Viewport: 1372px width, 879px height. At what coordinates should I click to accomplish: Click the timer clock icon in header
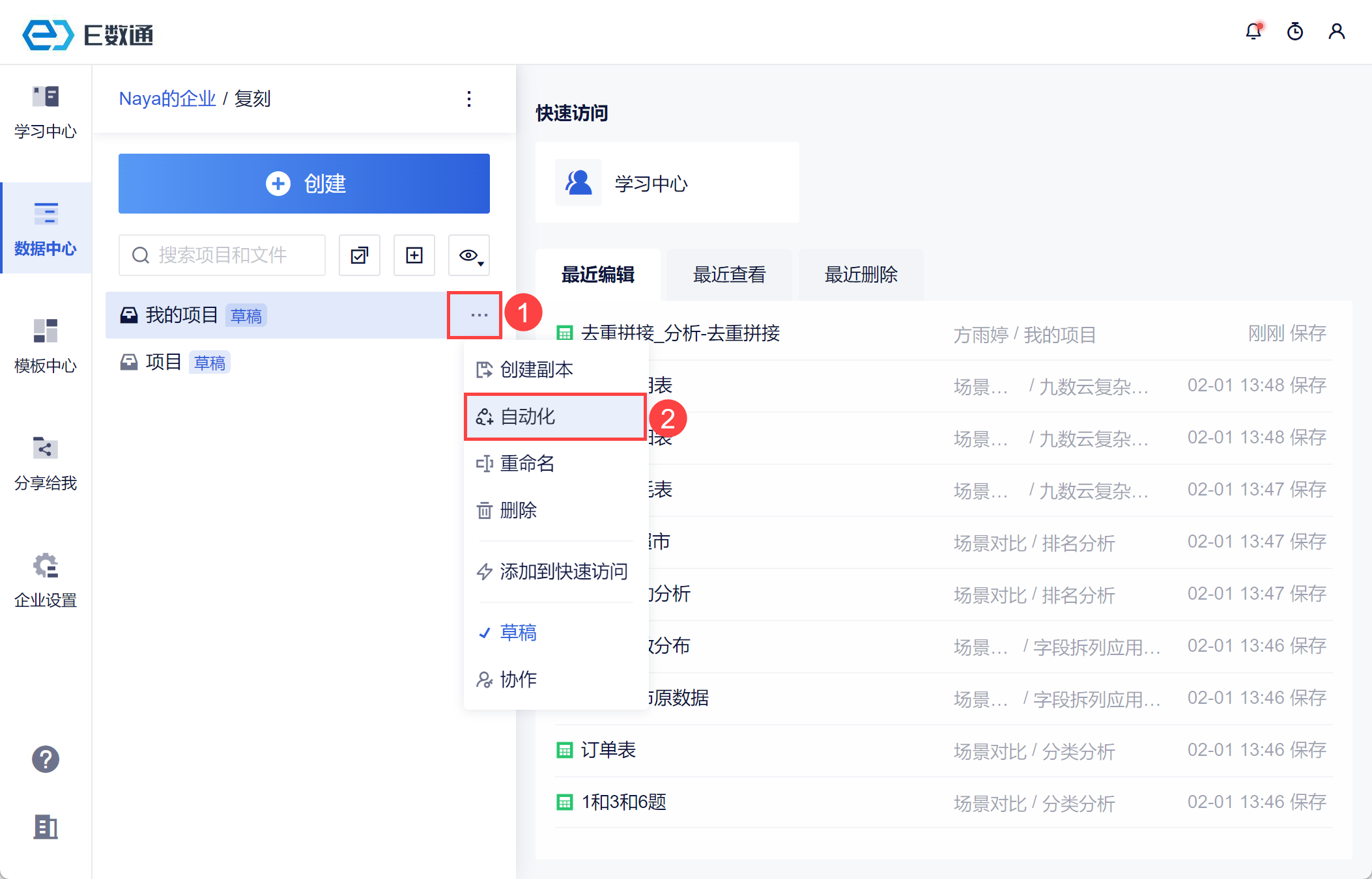[1294, 31]
